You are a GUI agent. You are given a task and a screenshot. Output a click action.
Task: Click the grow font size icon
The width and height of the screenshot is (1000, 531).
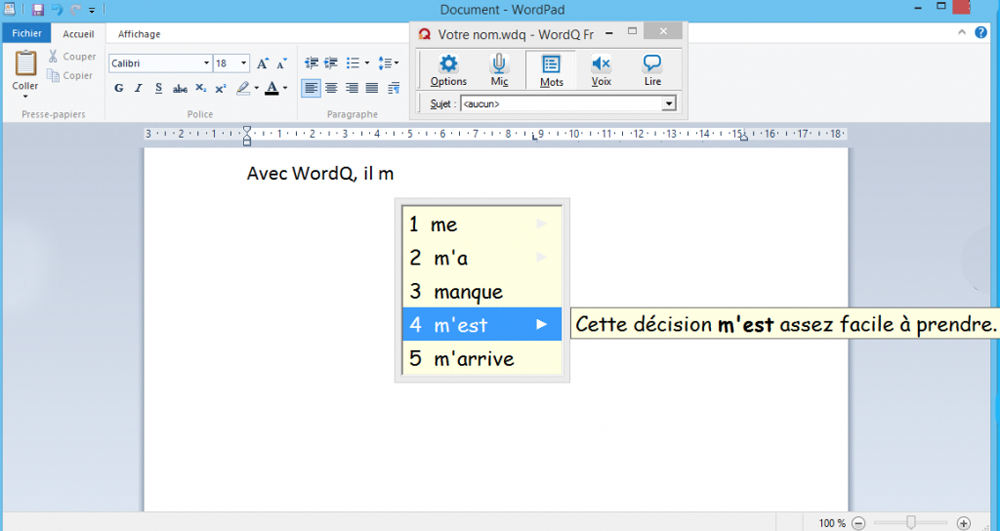pyautogui.click(x=263, y=63)
